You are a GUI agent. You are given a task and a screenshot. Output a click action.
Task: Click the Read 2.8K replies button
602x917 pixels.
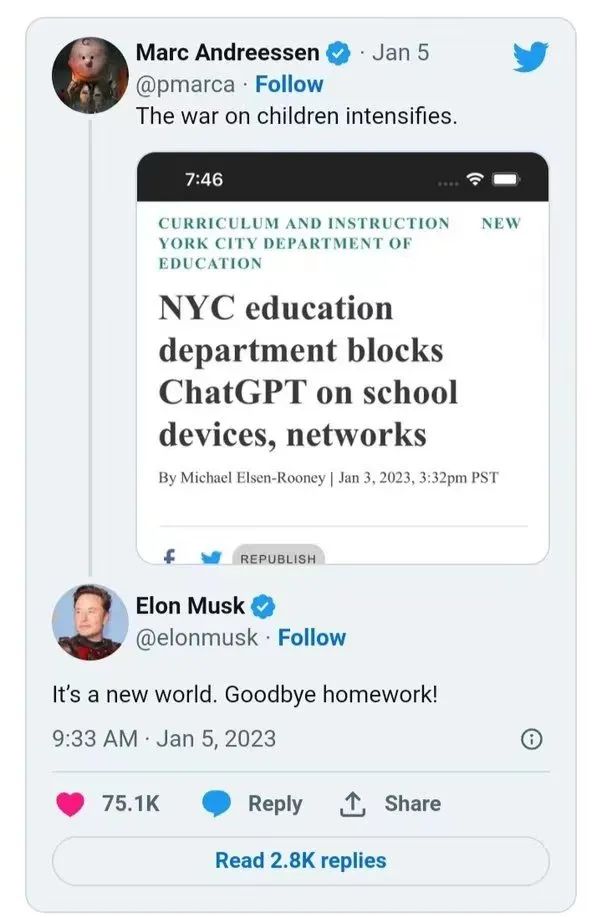coord(300,860)
